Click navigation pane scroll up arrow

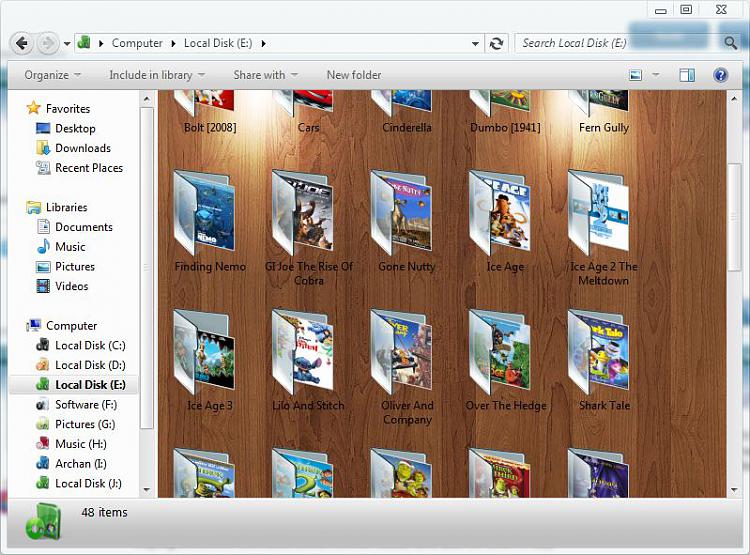tap(147, 99)
